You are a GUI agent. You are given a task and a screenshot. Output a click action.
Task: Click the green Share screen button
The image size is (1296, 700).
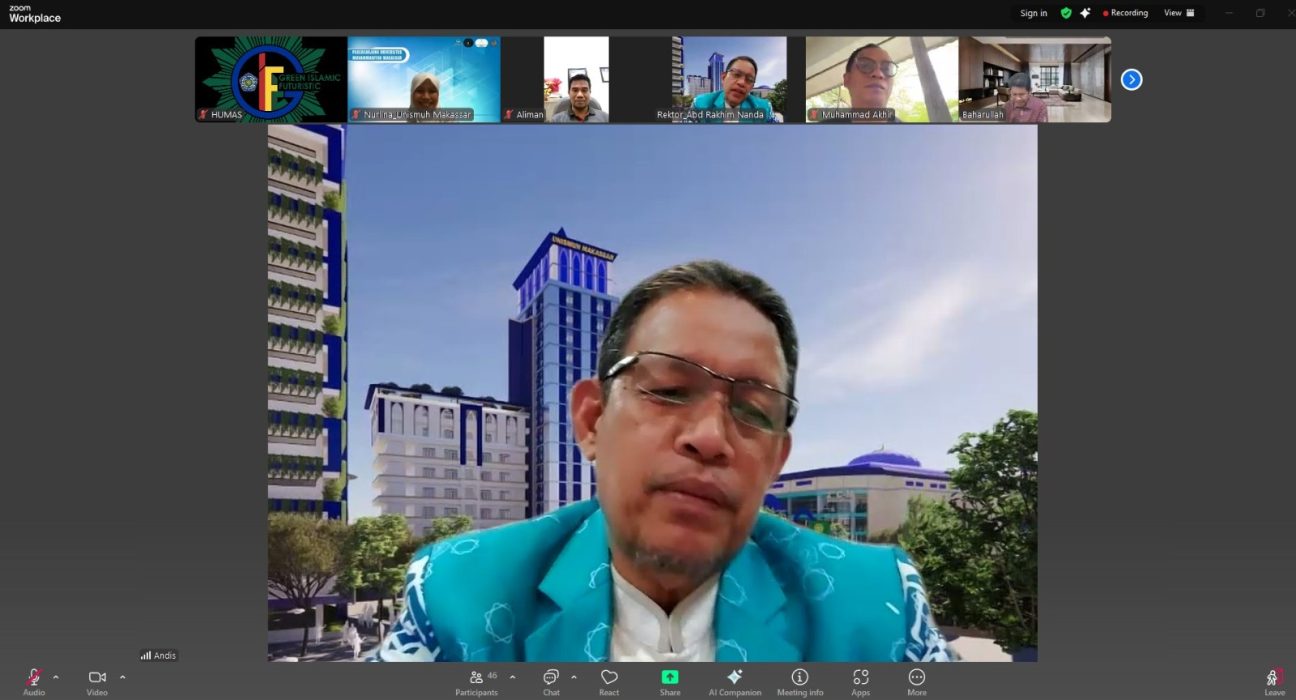(670, 681)
